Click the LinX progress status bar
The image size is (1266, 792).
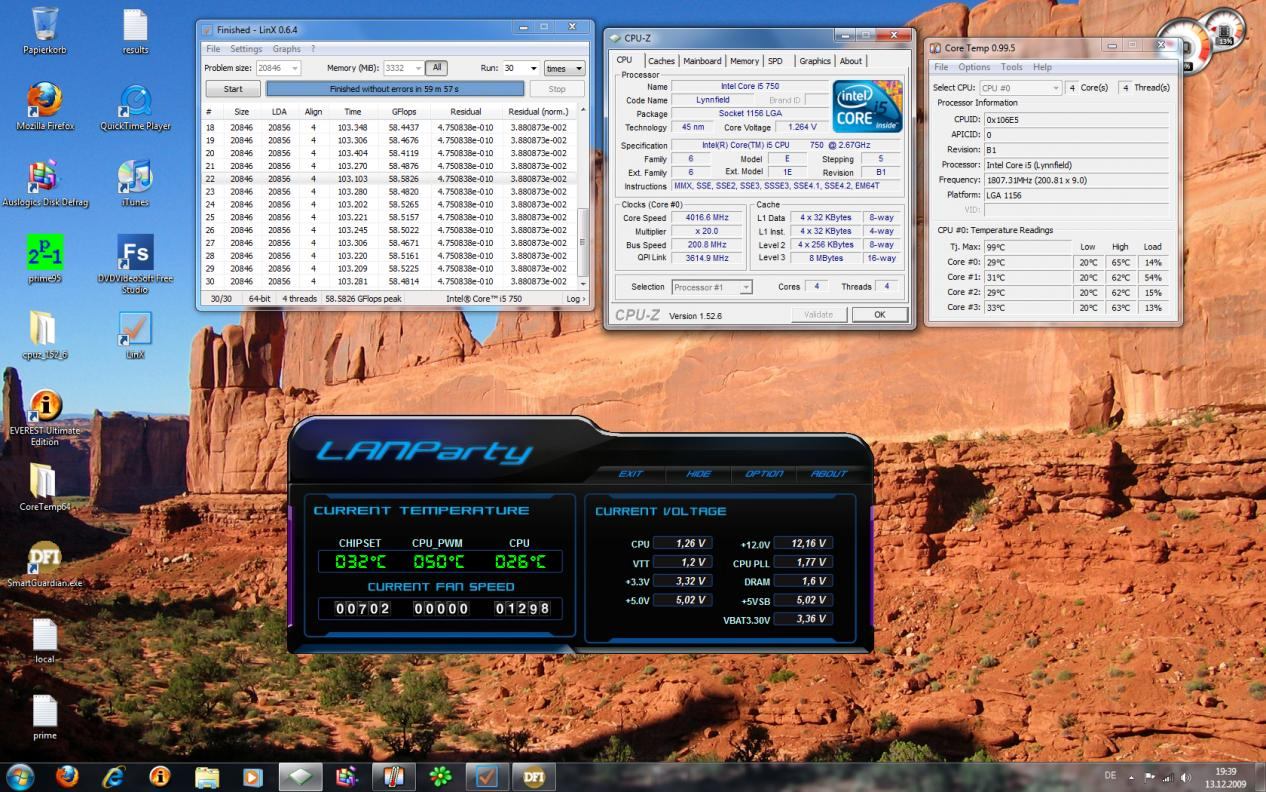[394, 89]
